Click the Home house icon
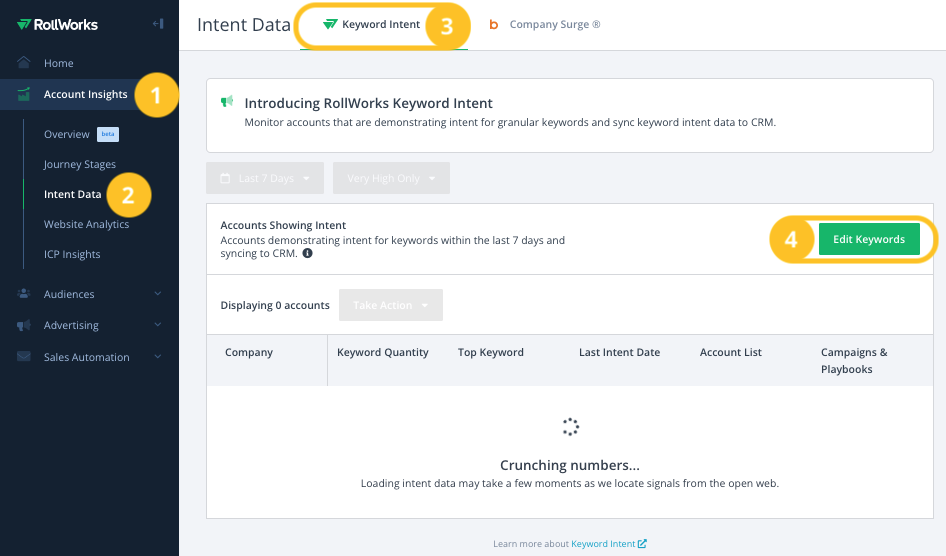This screenshot has height=556, width=946. click(x=24, y=63)
